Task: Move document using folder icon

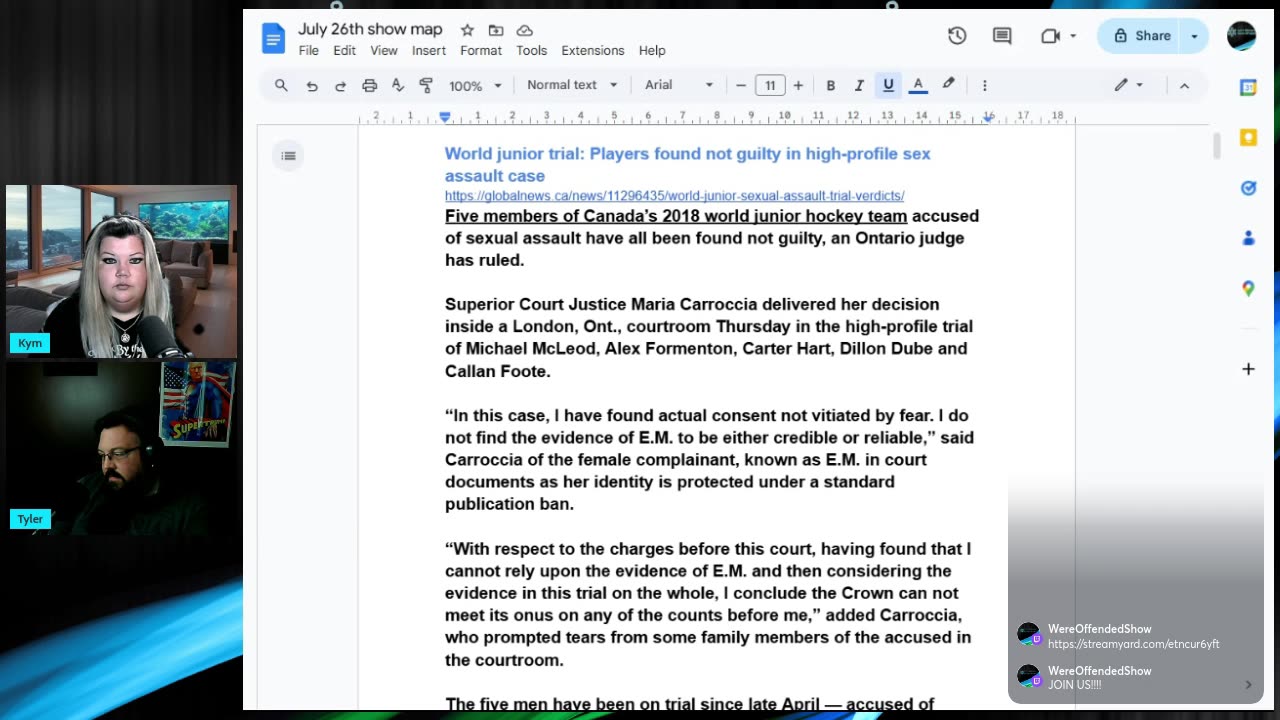Action: (x=495, y=30)
